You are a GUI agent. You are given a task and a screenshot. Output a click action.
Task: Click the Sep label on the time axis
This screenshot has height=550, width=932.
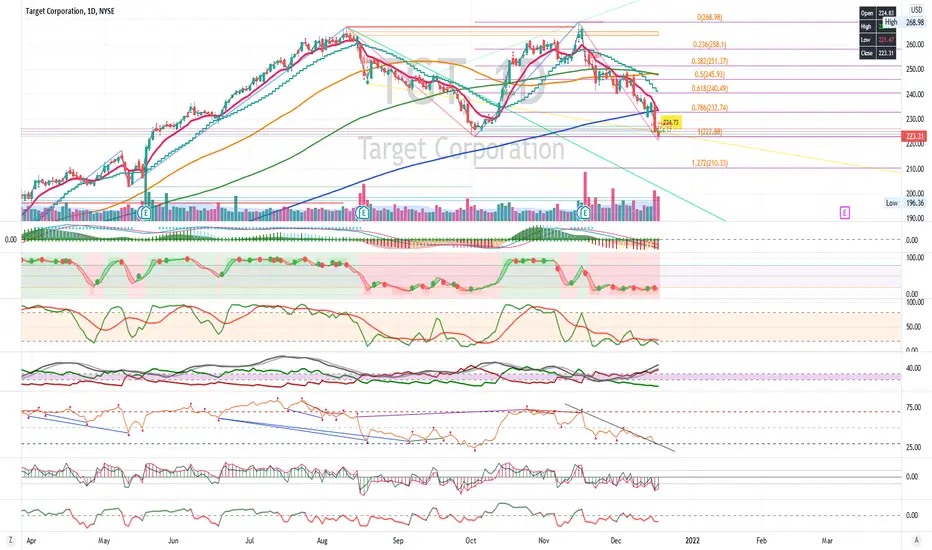(398, 541)
